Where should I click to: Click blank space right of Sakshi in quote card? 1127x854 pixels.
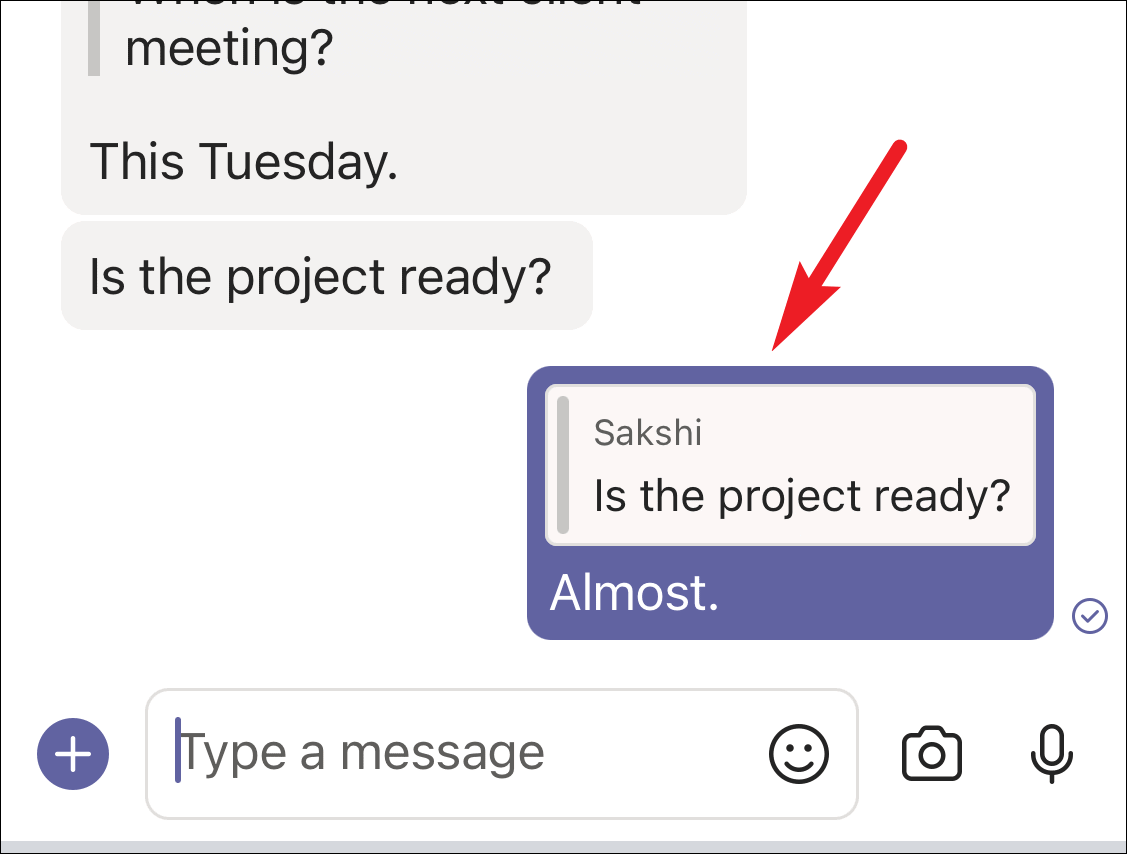pos(862,433)
